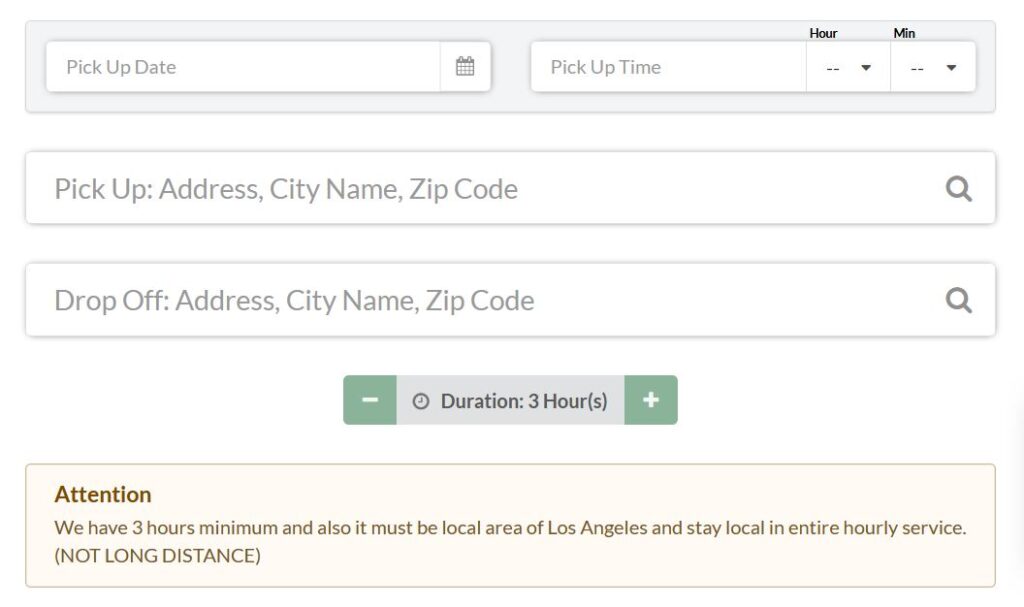Image resolution: width=1024 pixels, height=607 pixels.
Task: Click the Pick Up address search icon
Action: (x=958, y=189)
